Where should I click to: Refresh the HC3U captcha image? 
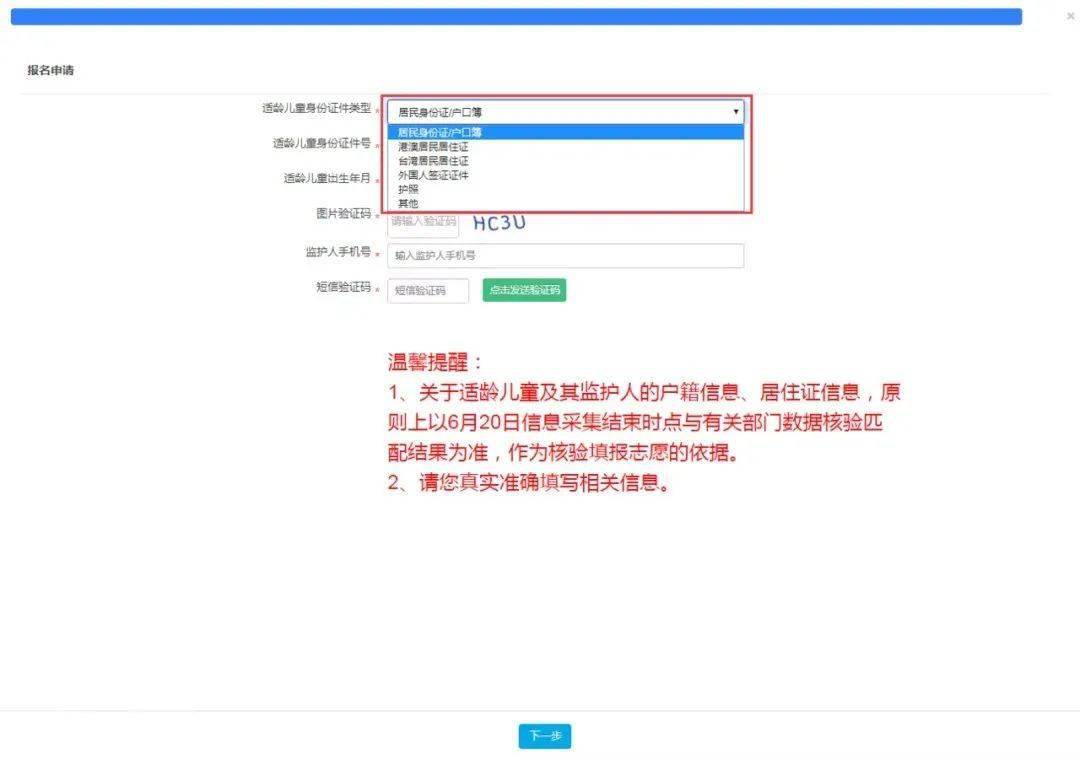tap(499, 222)
